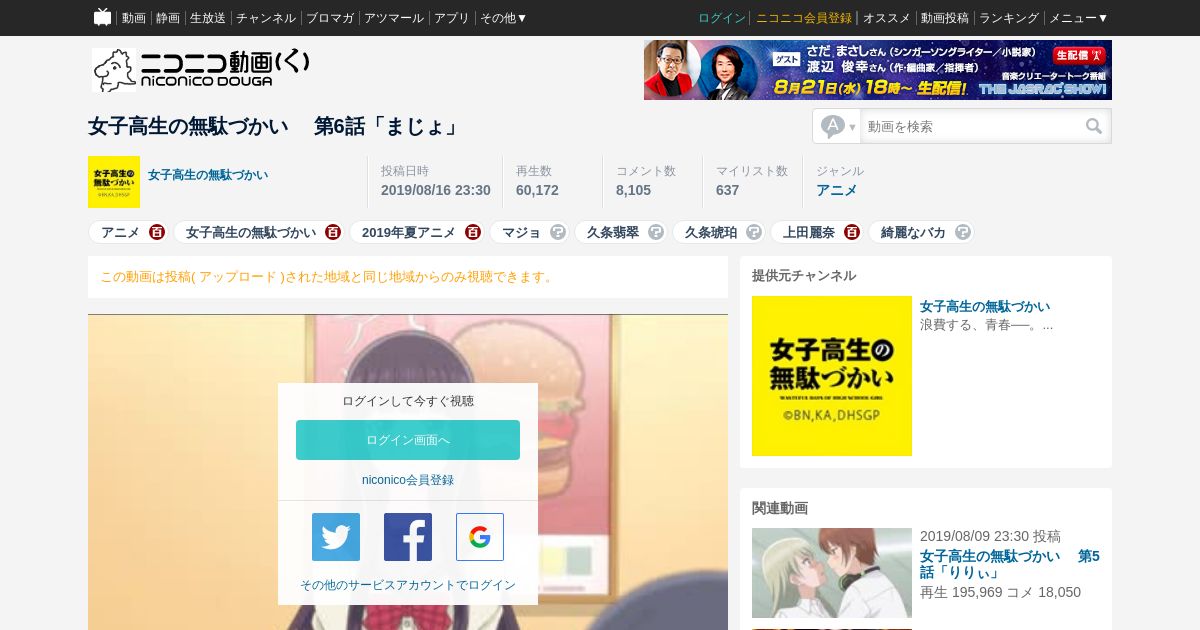Click gray dictionary icon next to 久条翡翠 tag
The width and height of the screenshot is (1200, 630).
click(656, 232)
